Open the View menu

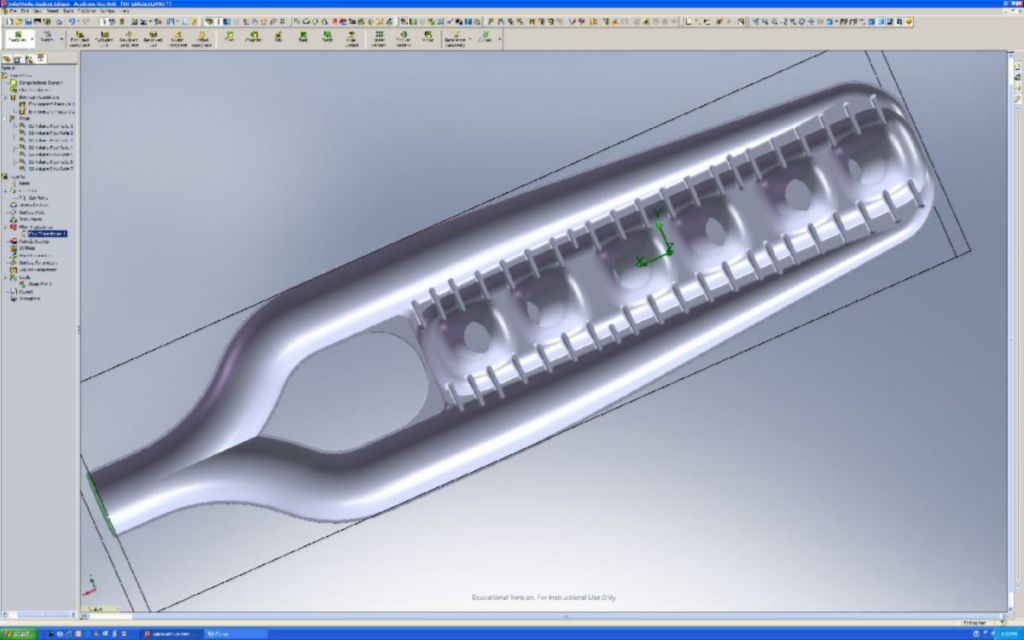coord(38,11)
